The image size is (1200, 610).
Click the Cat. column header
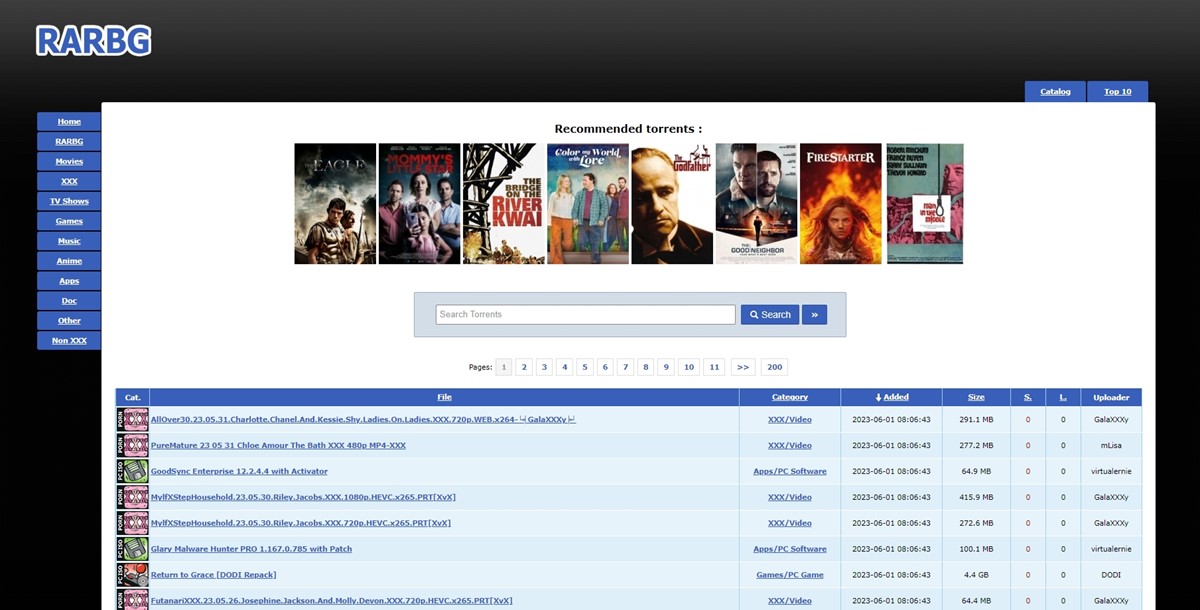coord(132,397)
